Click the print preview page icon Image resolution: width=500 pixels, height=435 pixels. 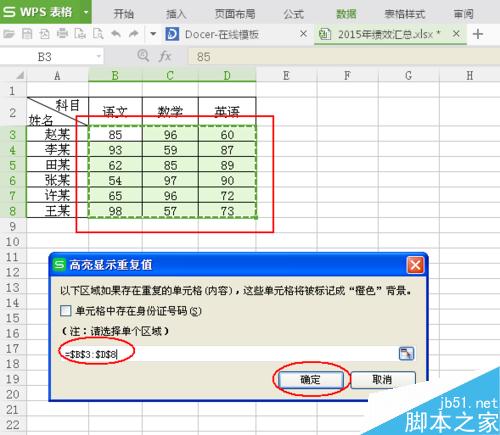(80, 34)
